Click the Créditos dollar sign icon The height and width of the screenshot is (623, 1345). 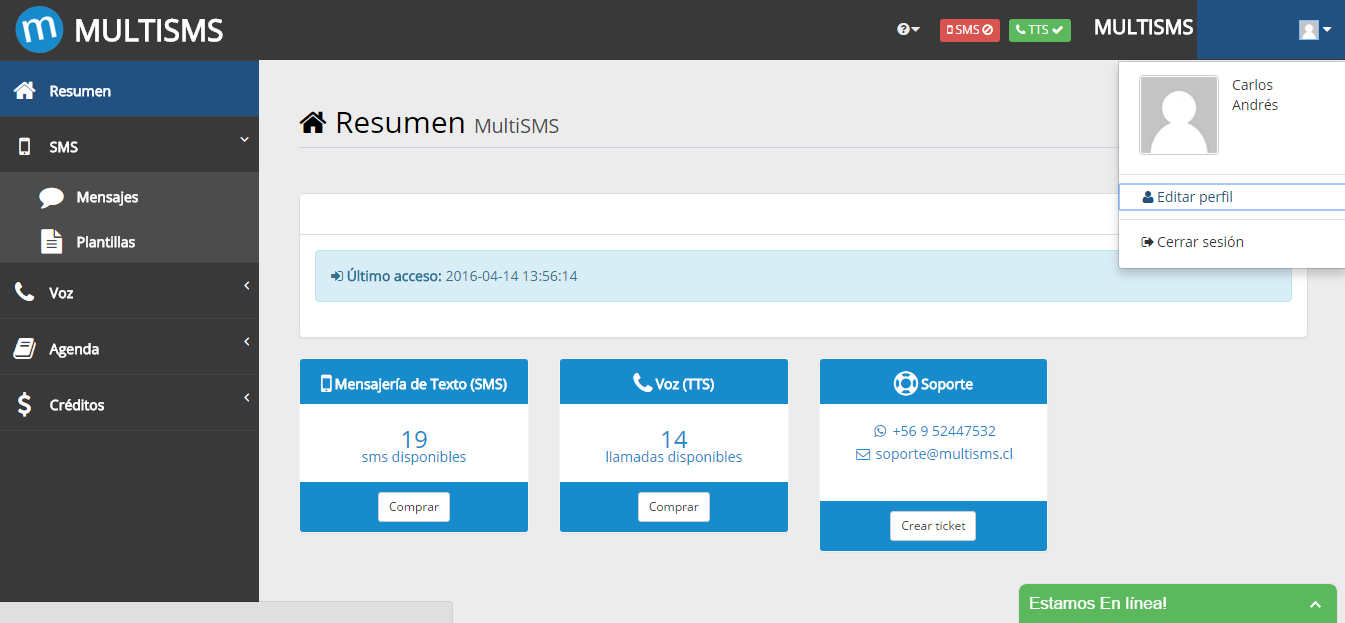click(x=24, y=405)
